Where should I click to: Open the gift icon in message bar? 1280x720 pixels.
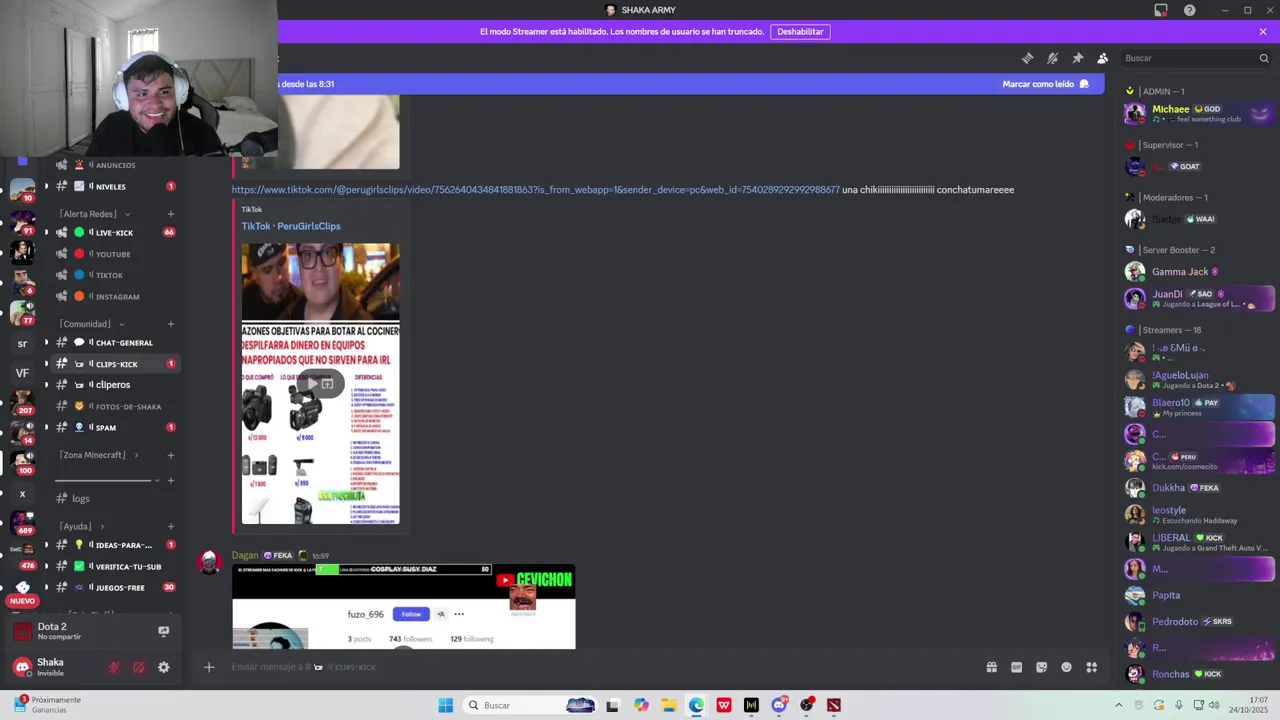991,667
